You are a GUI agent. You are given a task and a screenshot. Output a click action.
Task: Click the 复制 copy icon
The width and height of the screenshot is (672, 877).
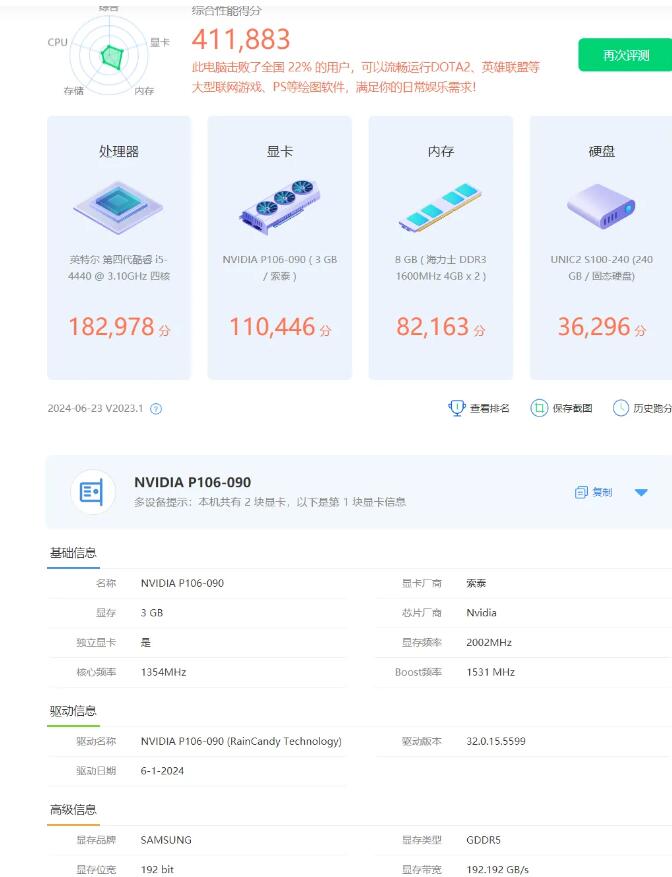click(x=582, y=492)
